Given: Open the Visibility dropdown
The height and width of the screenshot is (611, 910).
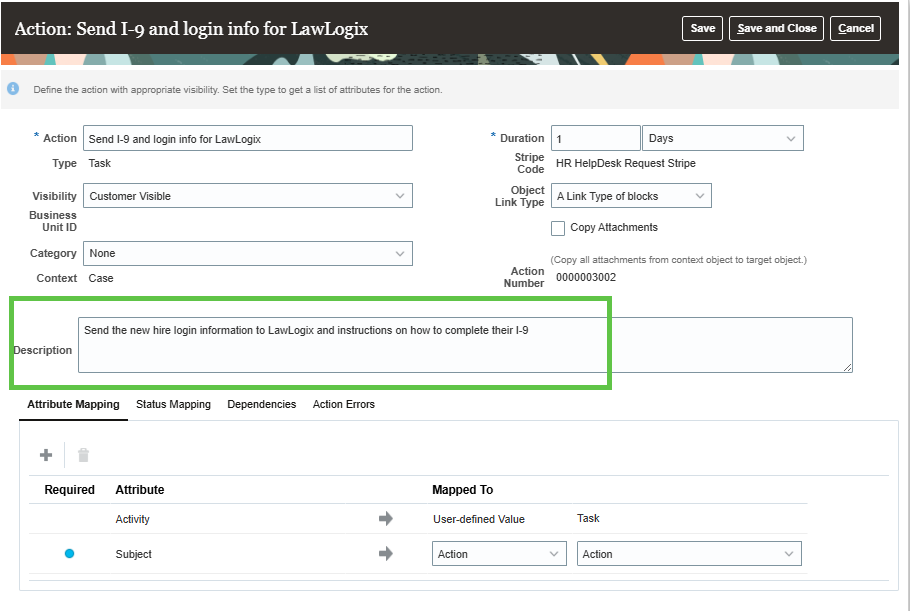Looking at the screenshot, I should tap(248, 196).
